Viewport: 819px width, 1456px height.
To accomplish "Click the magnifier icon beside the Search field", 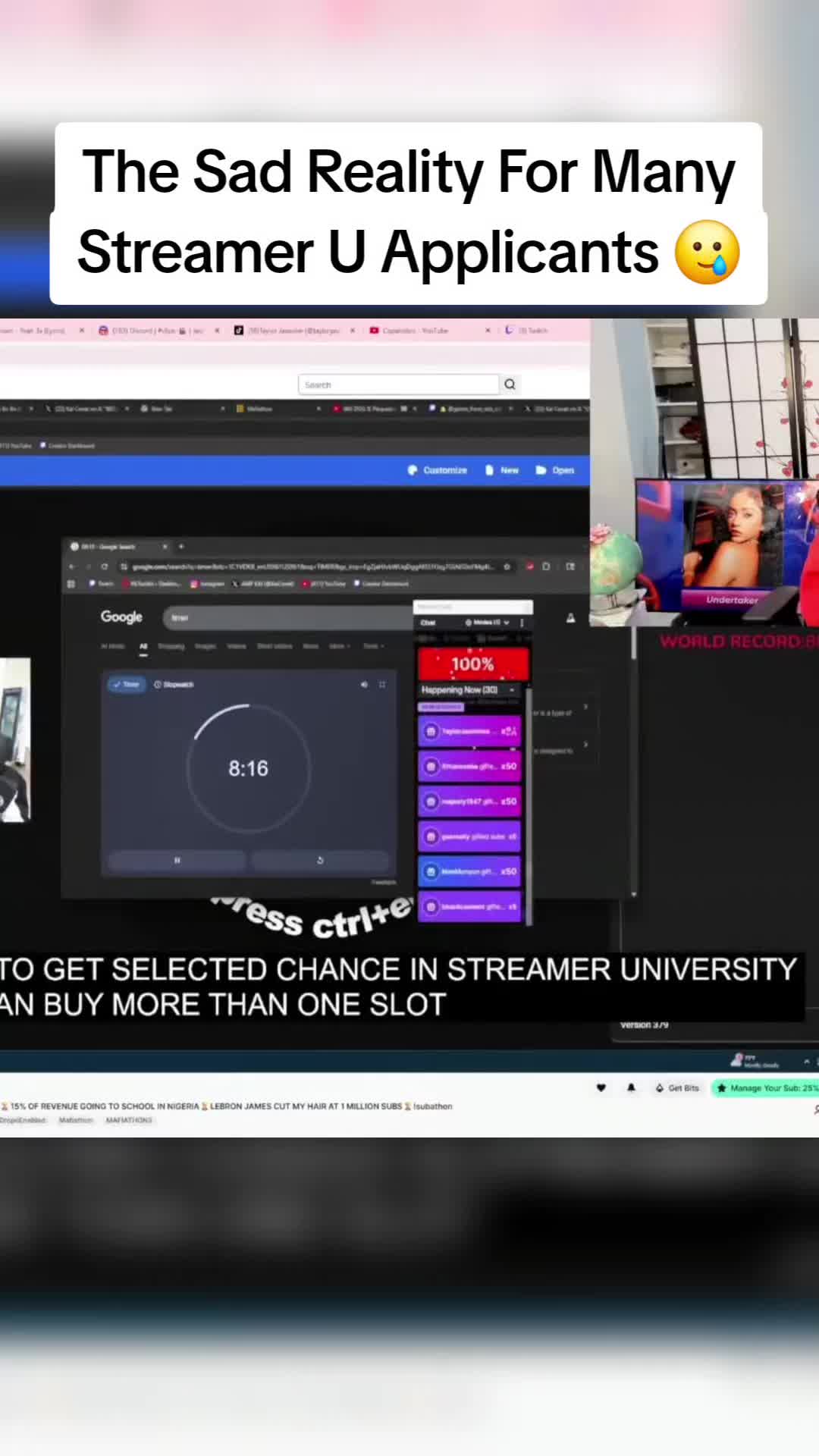I will (510, 384).
